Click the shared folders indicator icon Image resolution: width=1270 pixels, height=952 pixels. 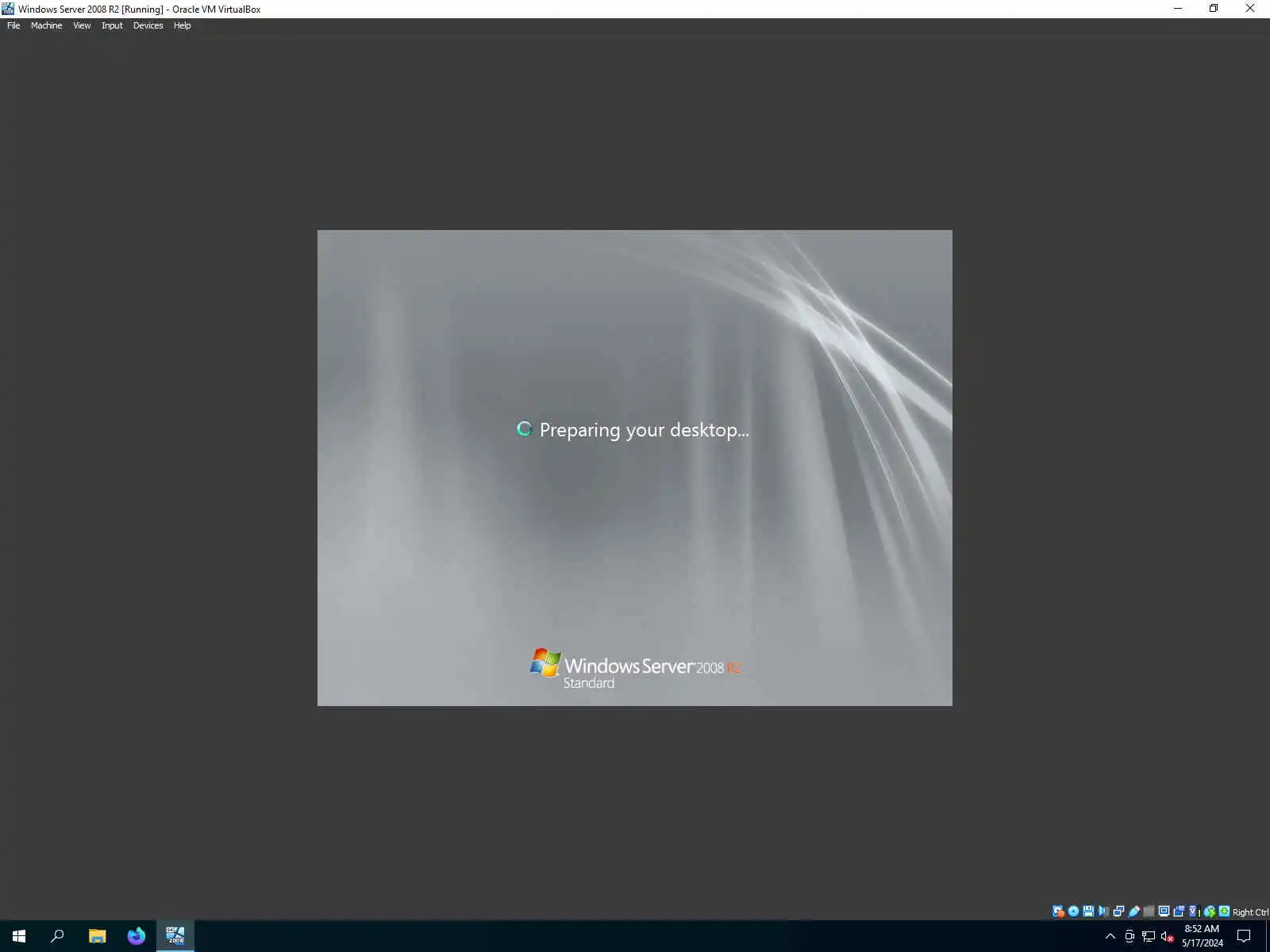point(1149,912)
